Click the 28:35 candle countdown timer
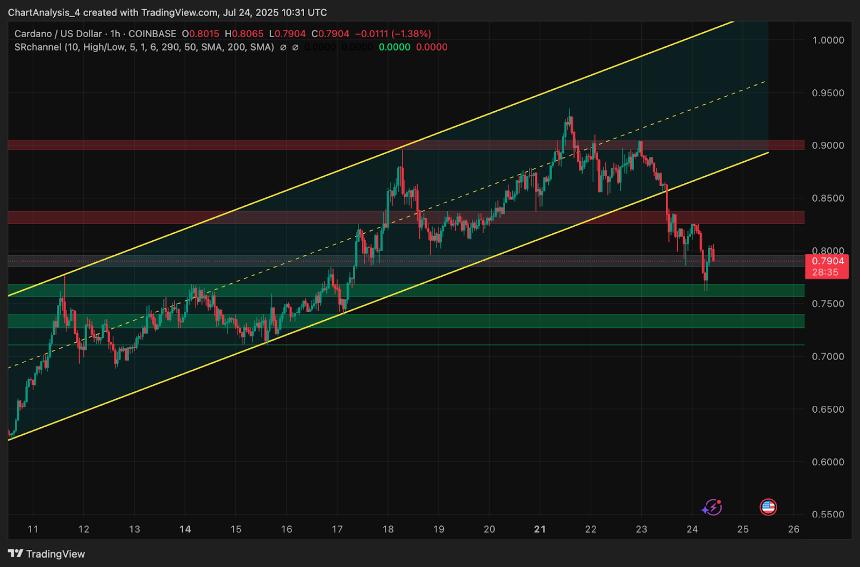This screenshot has height=567, width=860. 828,272
